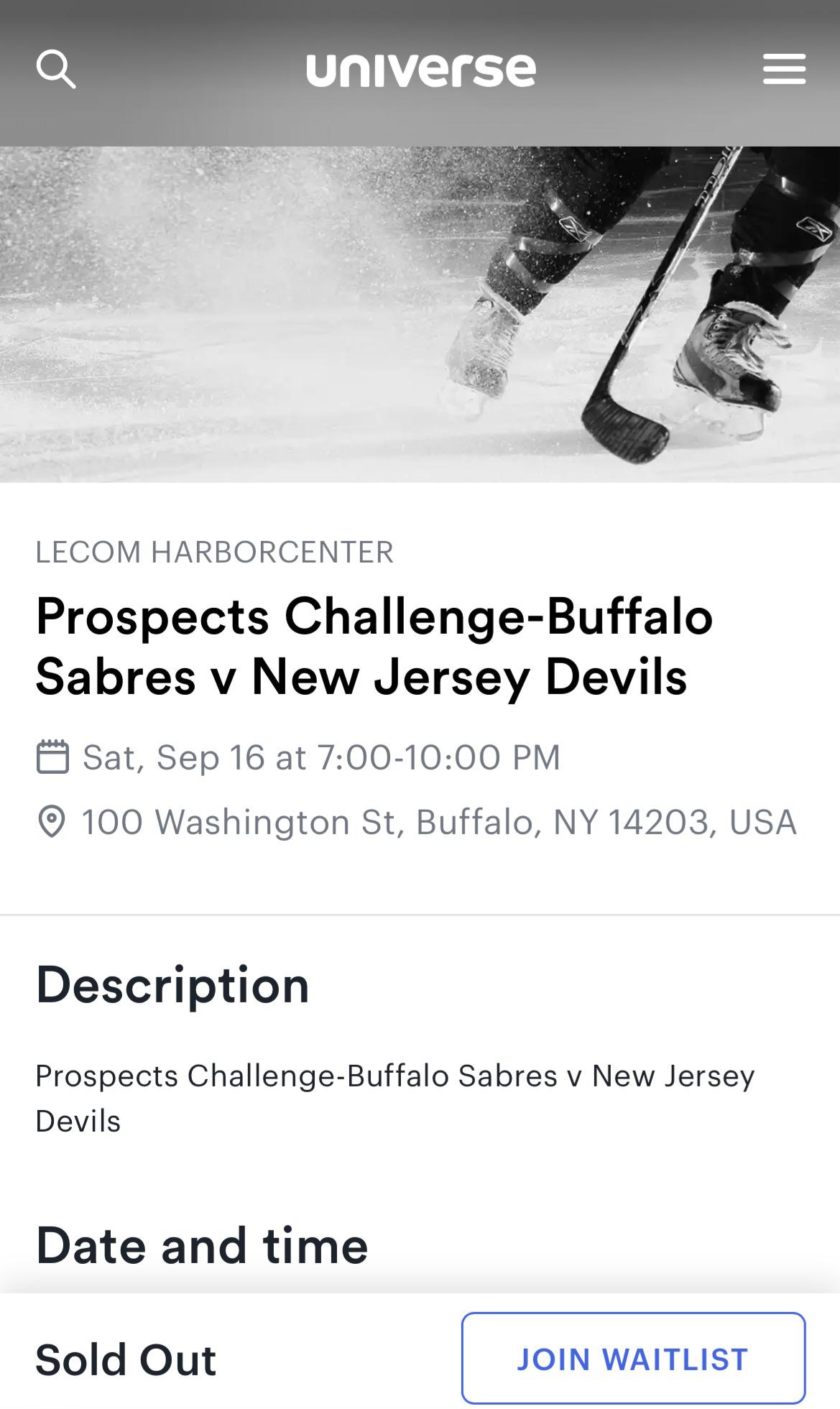Click the search magnifier icon
The width and height of the screenshot is (840, 1409).
(x=56, y=69)
